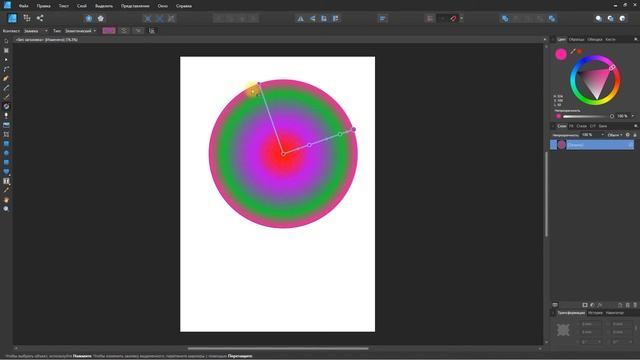Click the Flip Vertical toolbar icon
Image resolution: width=640 pixels, height=360 pixels.
pos(312,18)
